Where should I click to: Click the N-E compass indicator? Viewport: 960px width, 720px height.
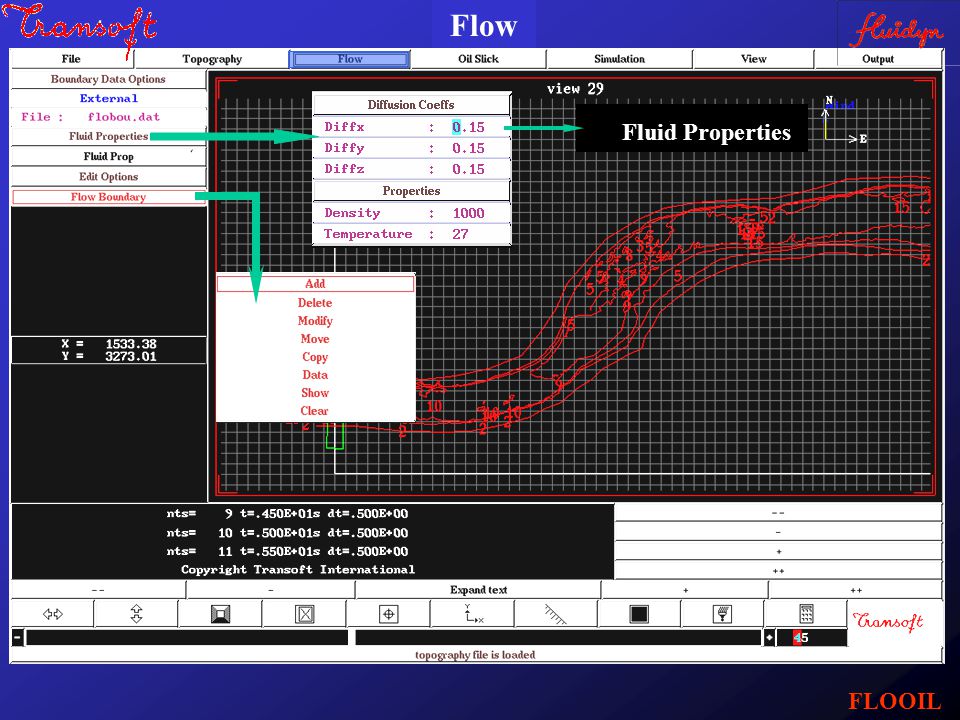844,119
